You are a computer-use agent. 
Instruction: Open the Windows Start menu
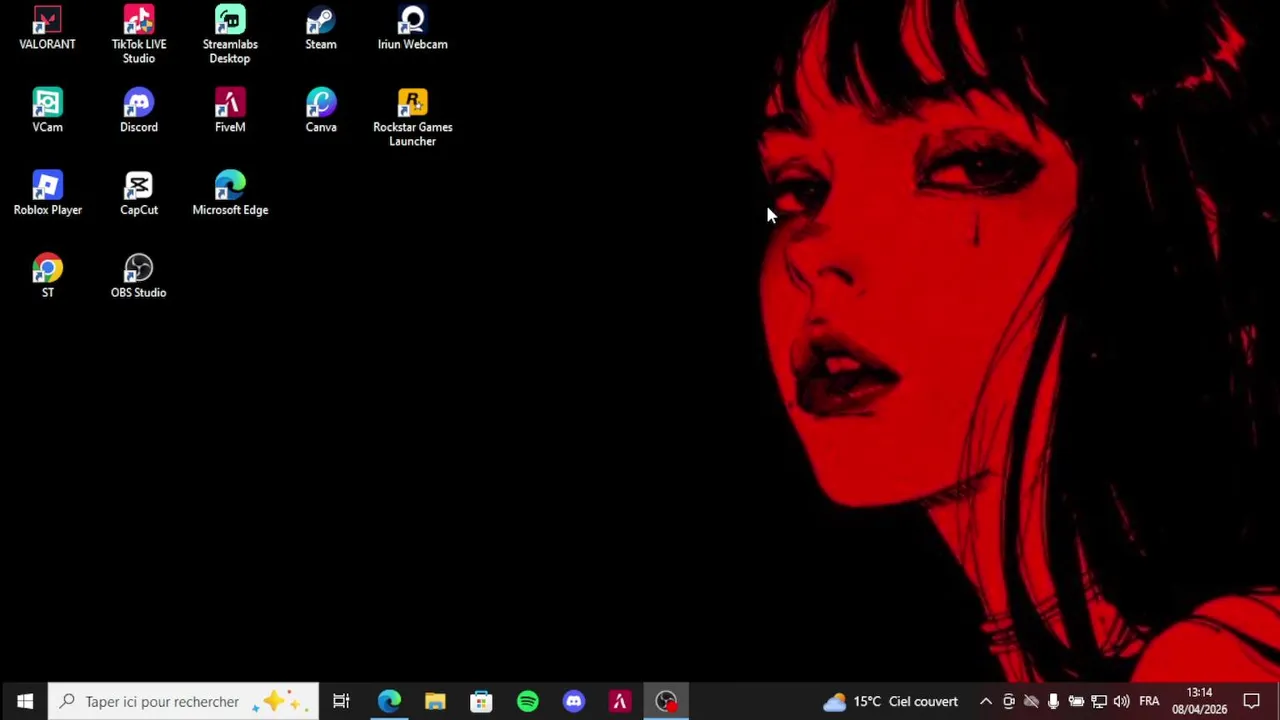25,701
